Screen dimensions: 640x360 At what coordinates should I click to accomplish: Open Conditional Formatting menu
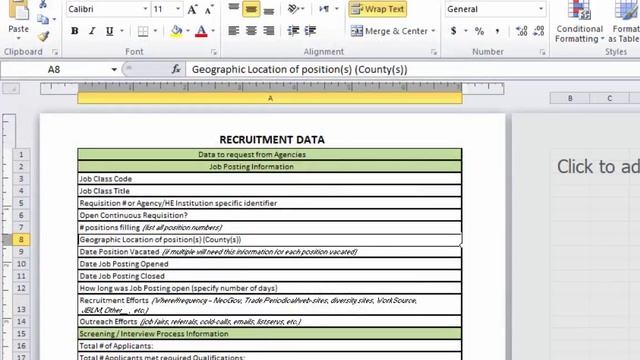[x=579, y=21]
